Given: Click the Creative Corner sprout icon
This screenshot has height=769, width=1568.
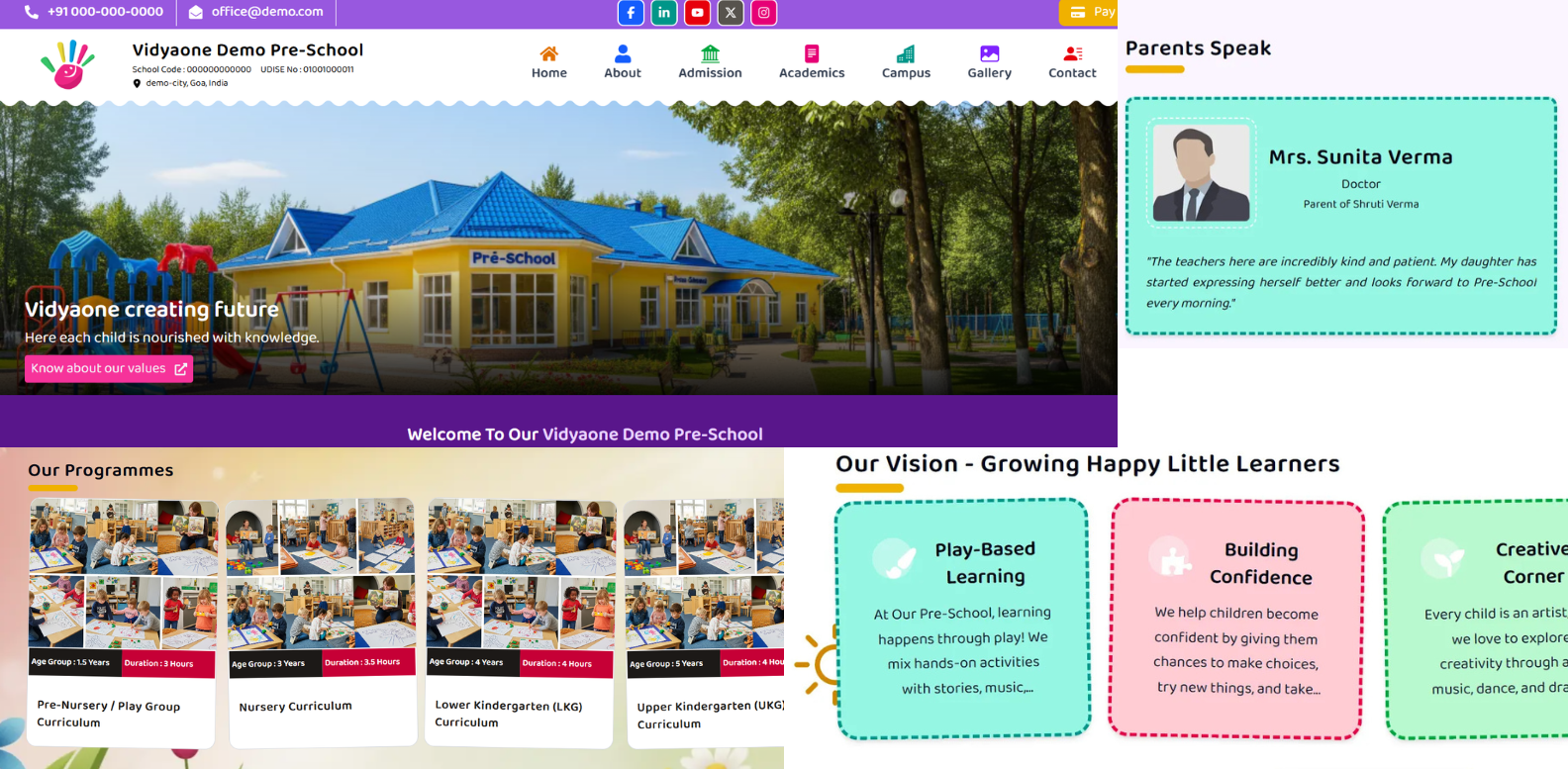Looking at the screenshot, I should point(1443,559).
